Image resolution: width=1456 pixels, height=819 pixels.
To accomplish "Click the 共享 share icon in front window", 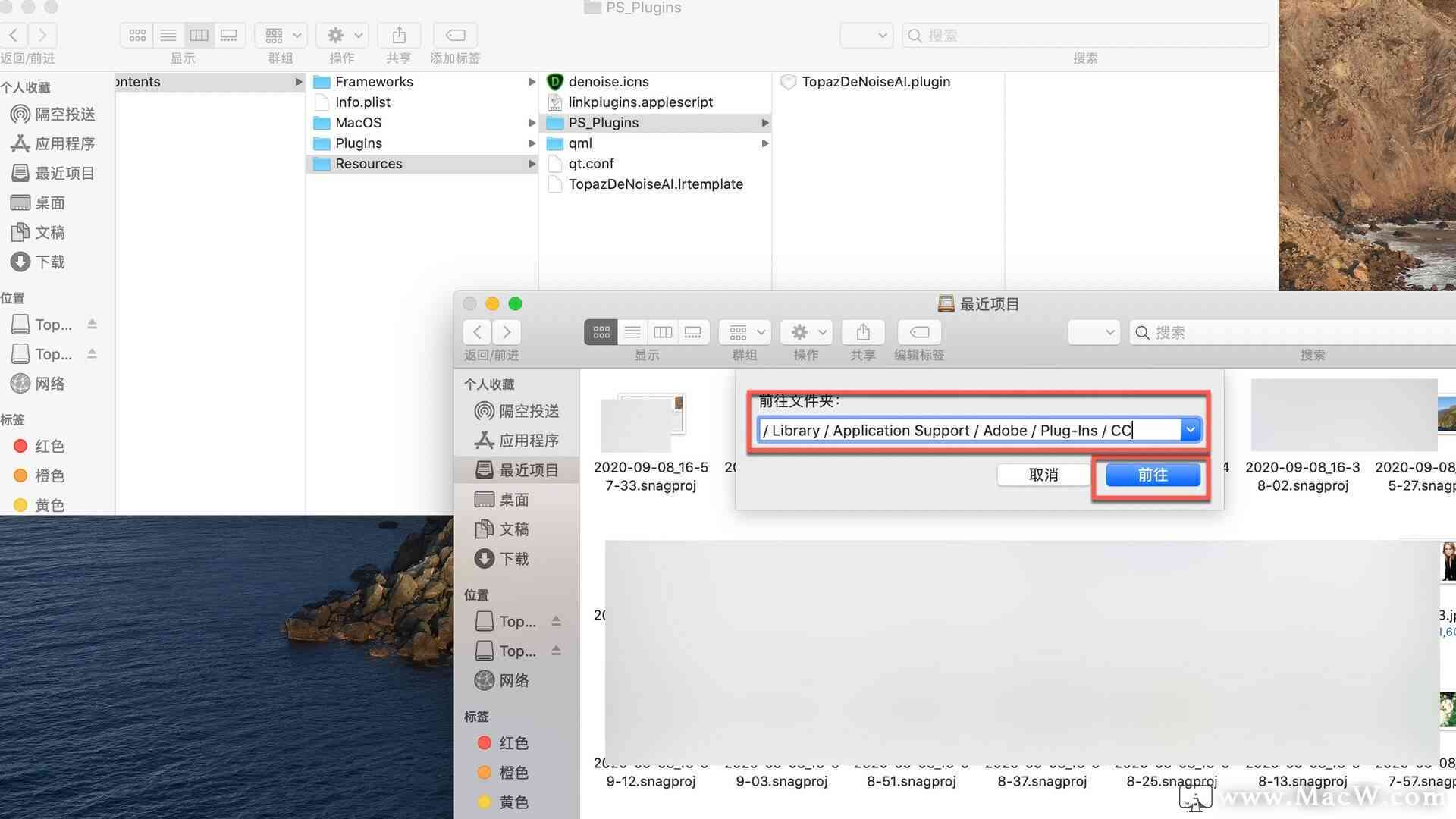I will 863,332.
